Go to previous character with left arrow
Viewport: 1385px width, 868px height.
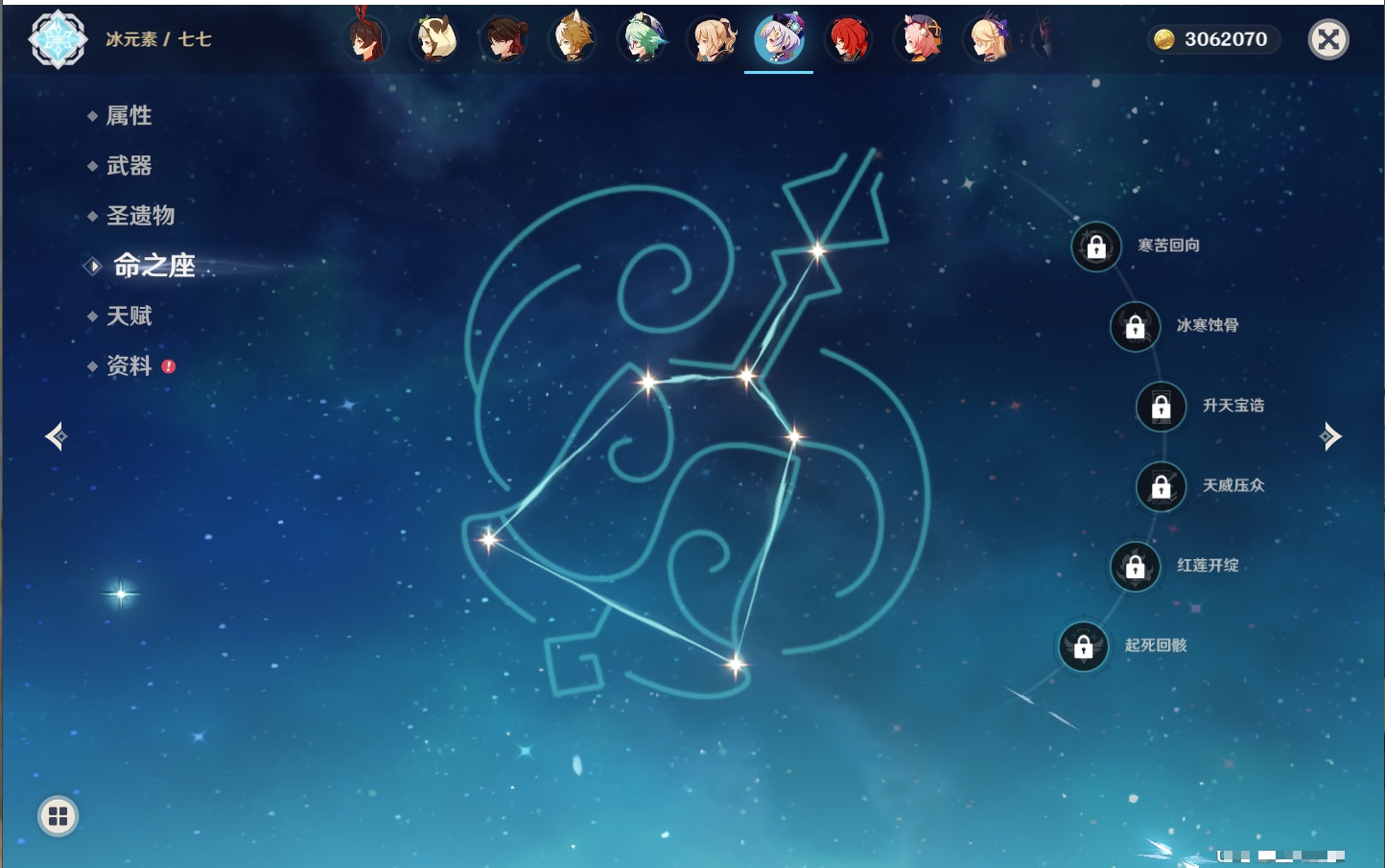[56, 436]
